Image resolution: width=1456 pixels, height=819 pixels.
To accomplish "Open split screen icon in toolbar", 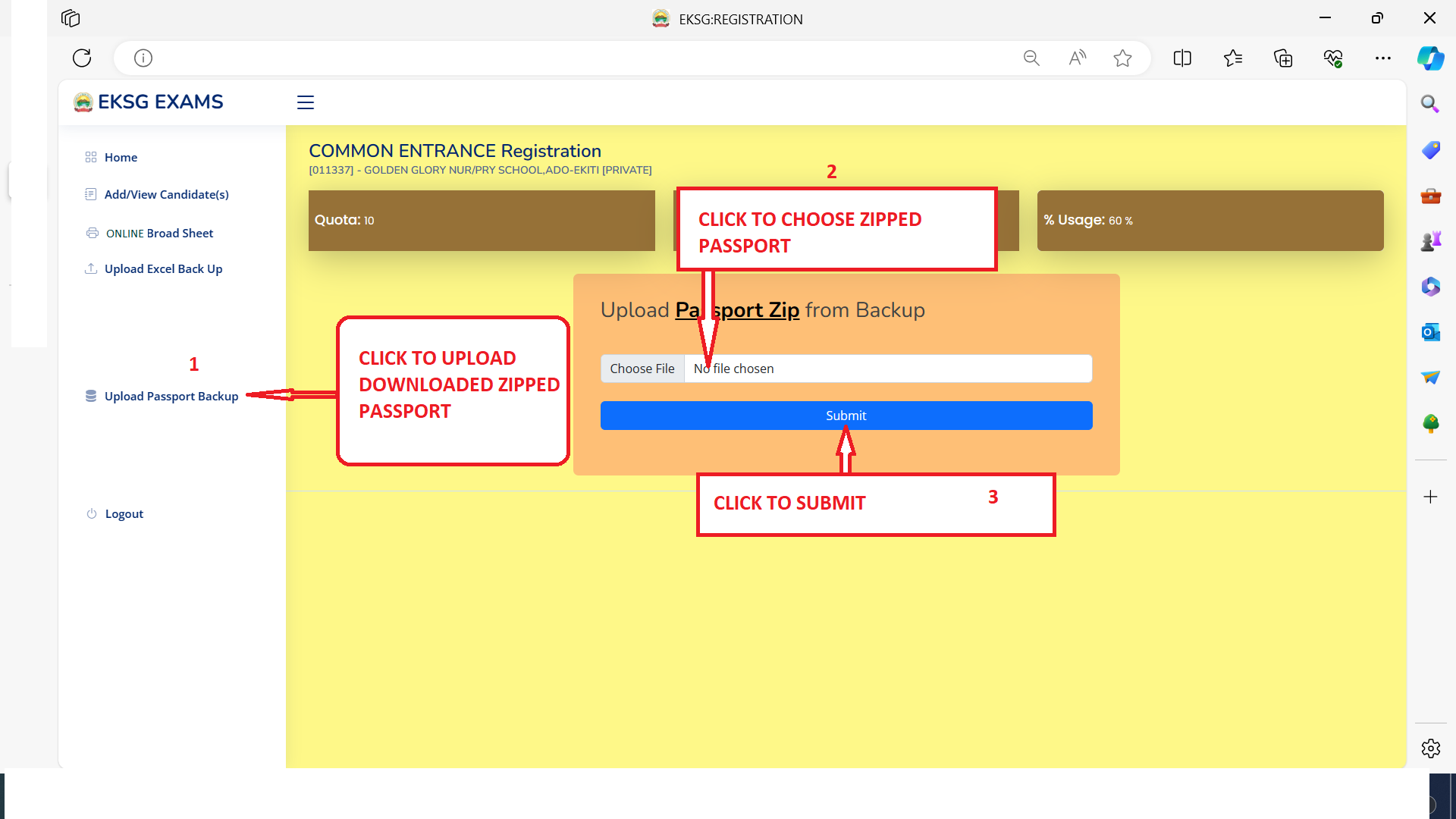I will coord(1181,58).
